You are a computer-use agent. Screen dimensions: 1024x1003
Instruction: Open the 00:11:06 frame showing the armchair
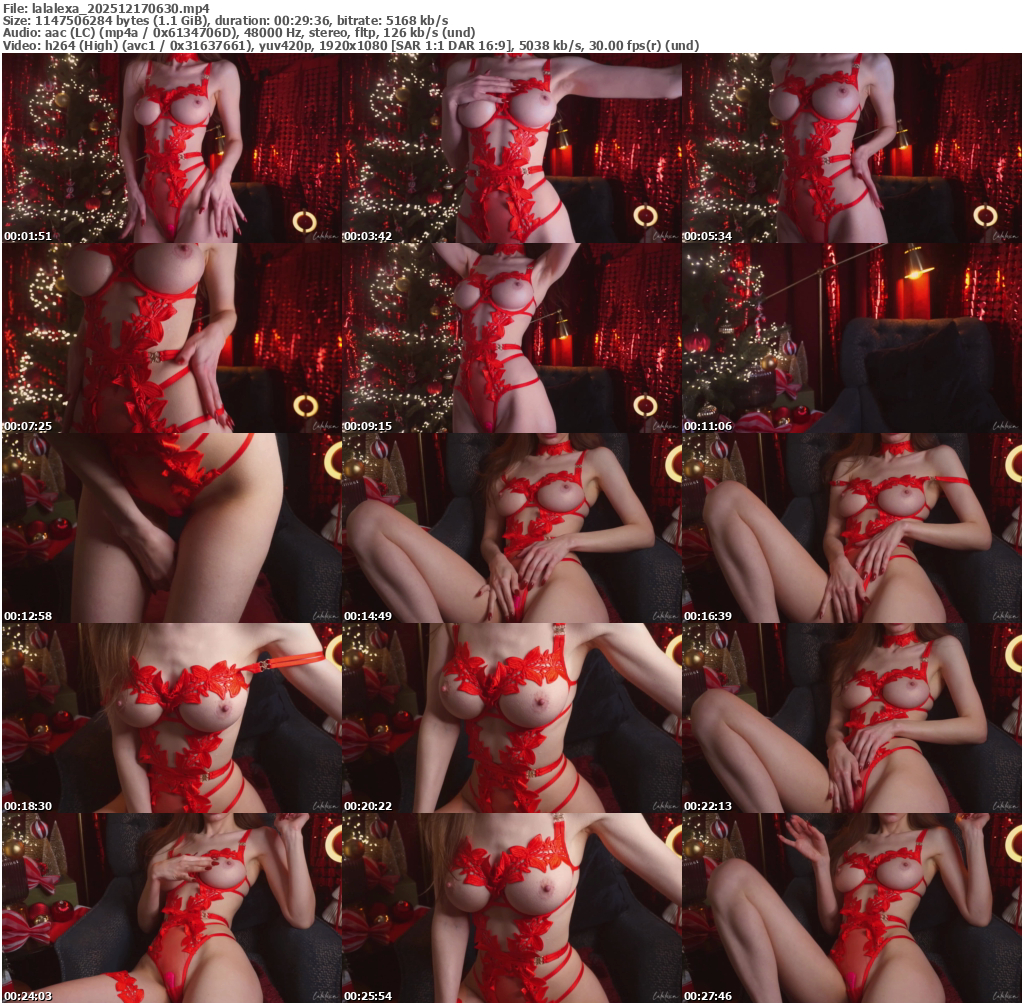(851, 338)
